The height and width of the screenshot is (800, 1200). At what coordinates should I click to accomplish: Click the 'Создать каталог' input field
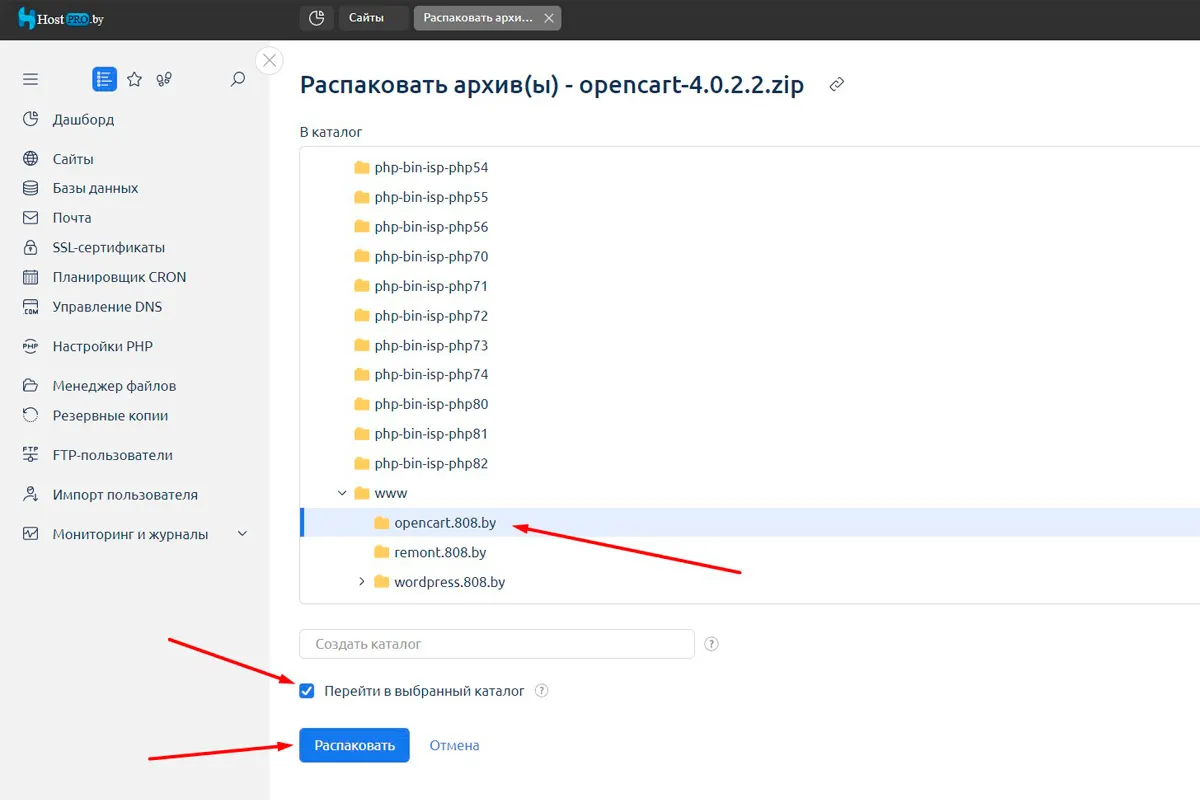point(497,644)
